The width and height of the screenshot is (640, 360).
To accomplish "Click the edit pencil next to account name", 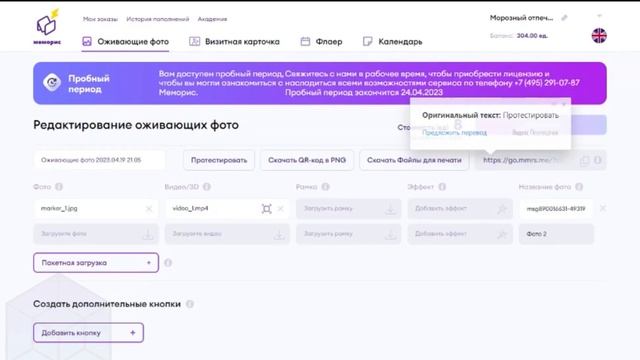I will click(564, 18).
